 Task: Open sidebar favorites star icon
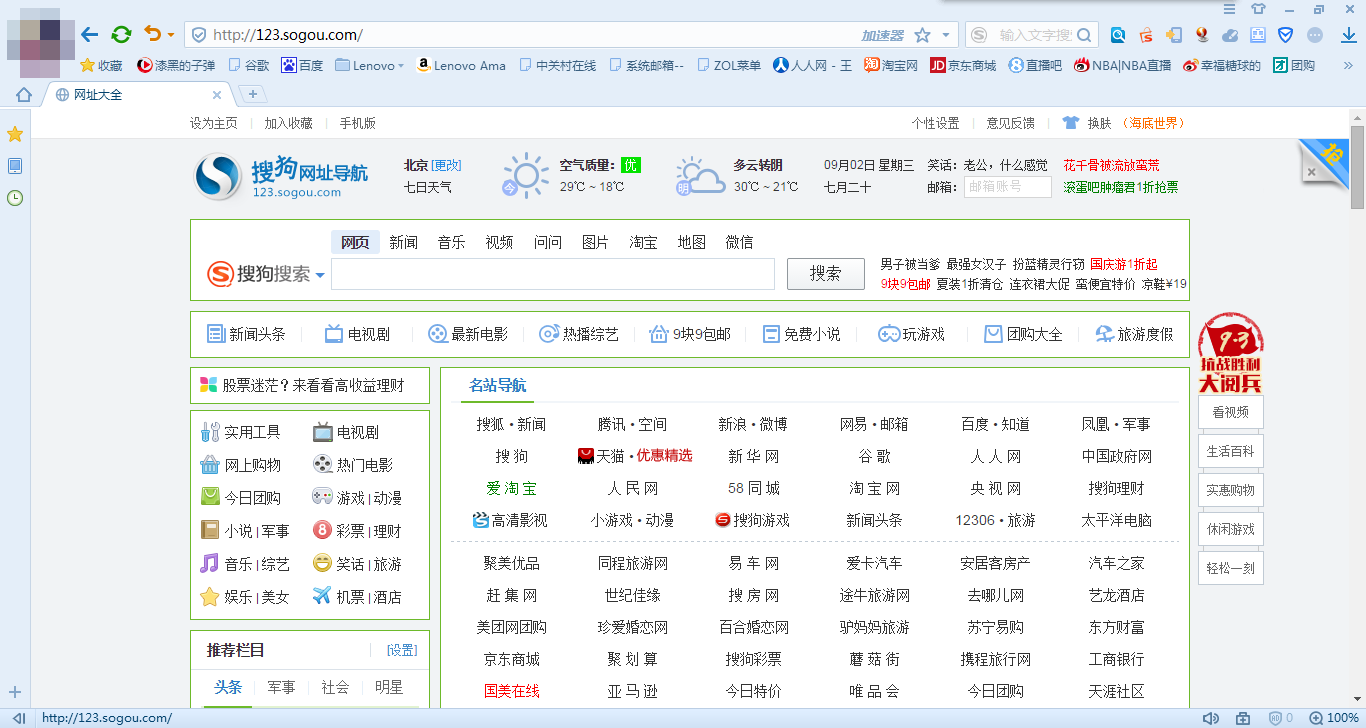point(15,134)
